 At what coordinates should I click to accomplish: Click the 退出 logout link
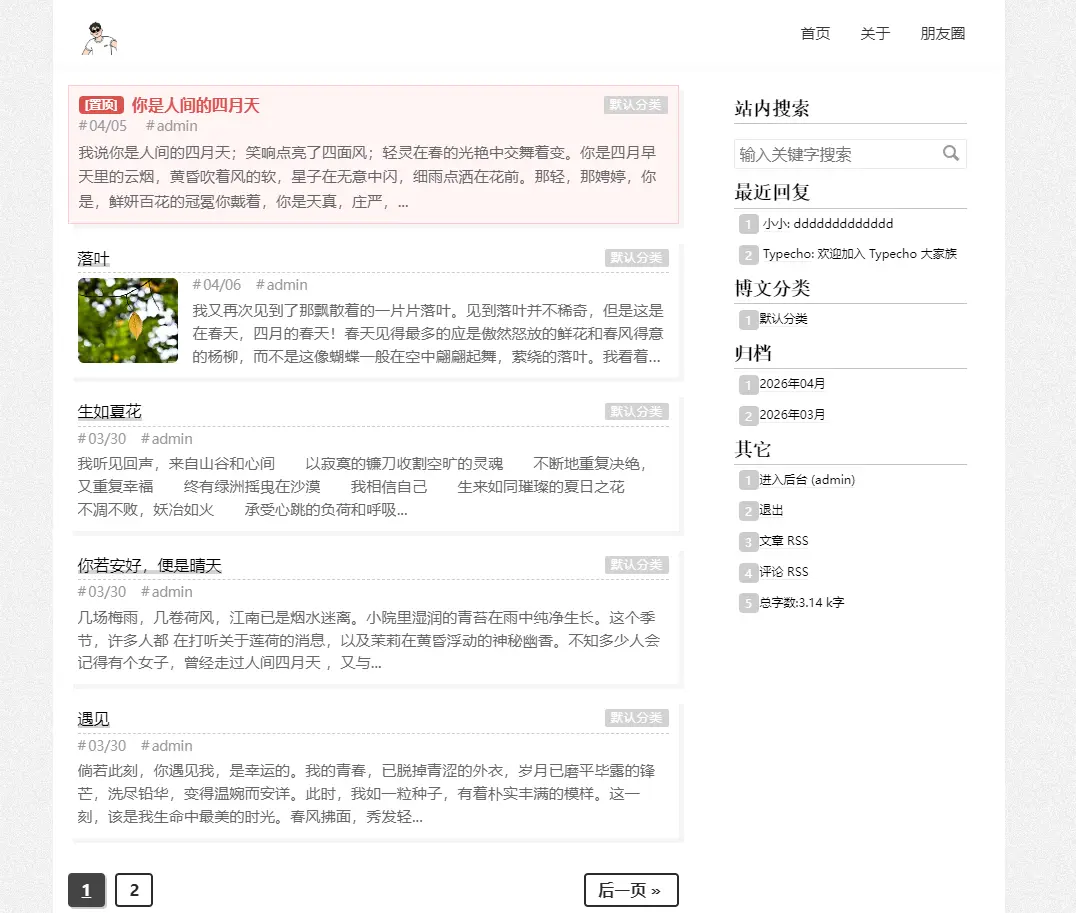(x=771, y=510)
